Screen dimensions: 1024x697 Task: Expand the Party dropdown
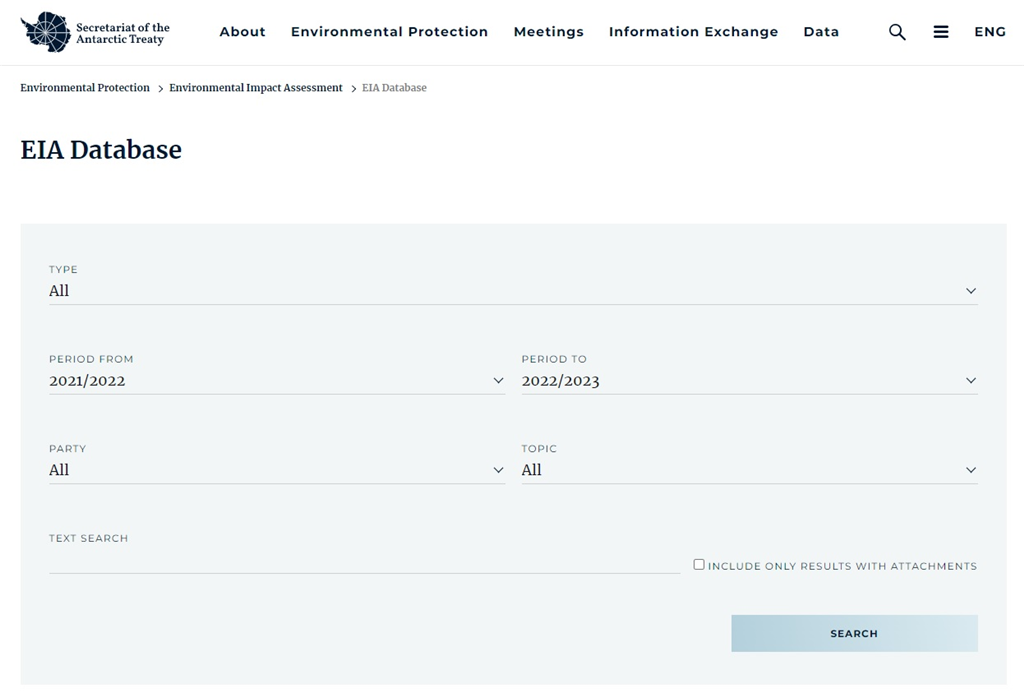277,470
